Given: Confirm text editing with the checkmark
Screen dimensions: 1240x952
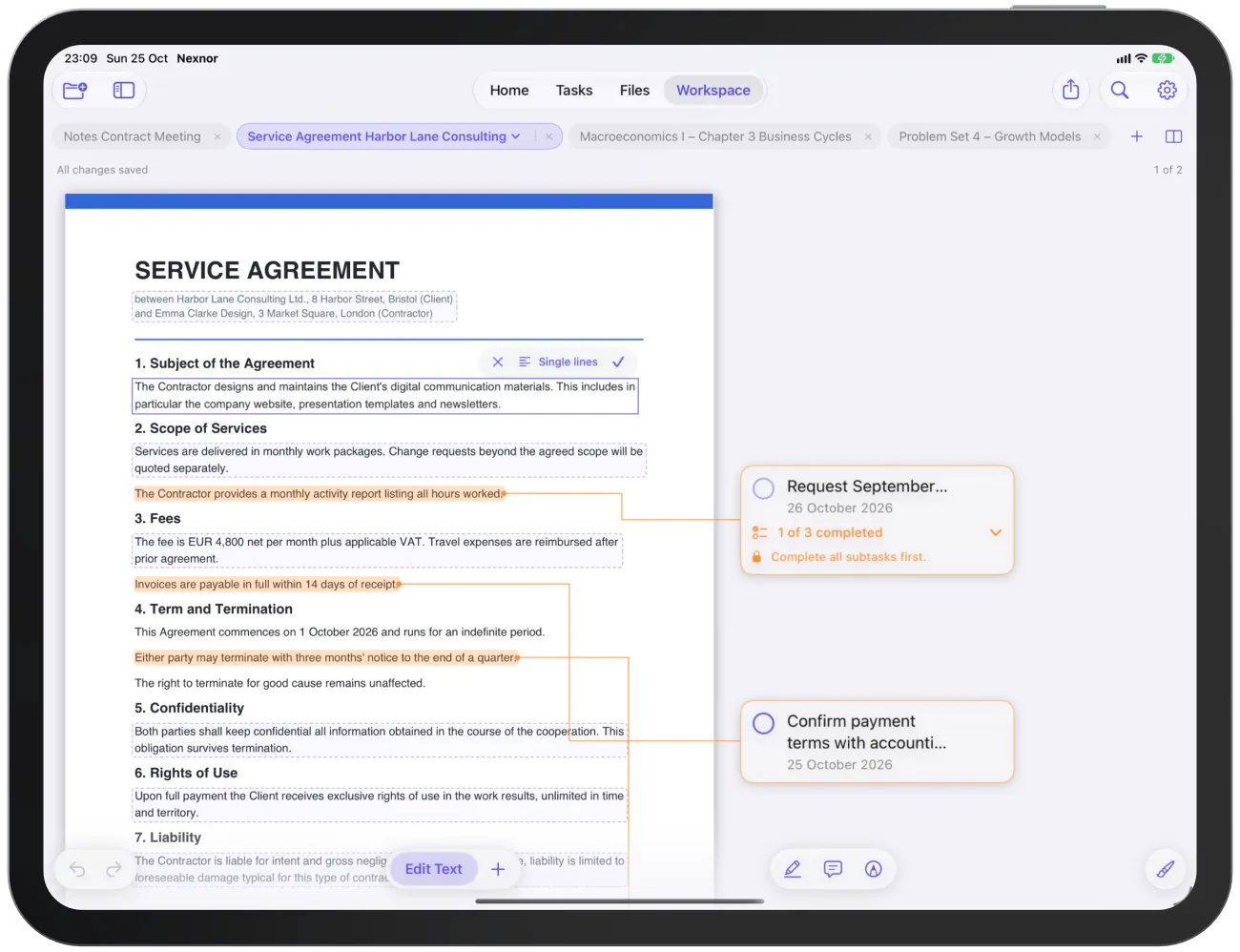Looking at the screenshot, I should tap(618, 362).
